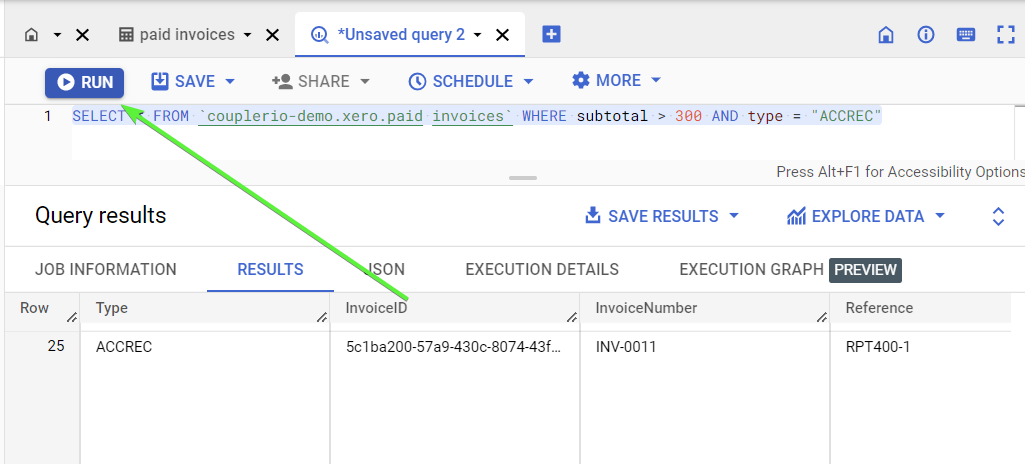
Task: Show keyboard shortcuts icon
Action: [966, 35]
